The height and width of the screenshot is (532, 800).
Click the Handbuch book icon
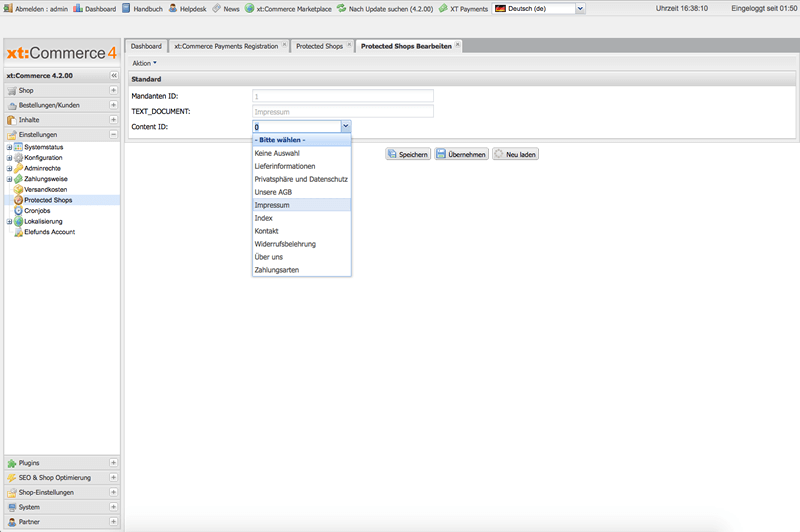[126, 8]
